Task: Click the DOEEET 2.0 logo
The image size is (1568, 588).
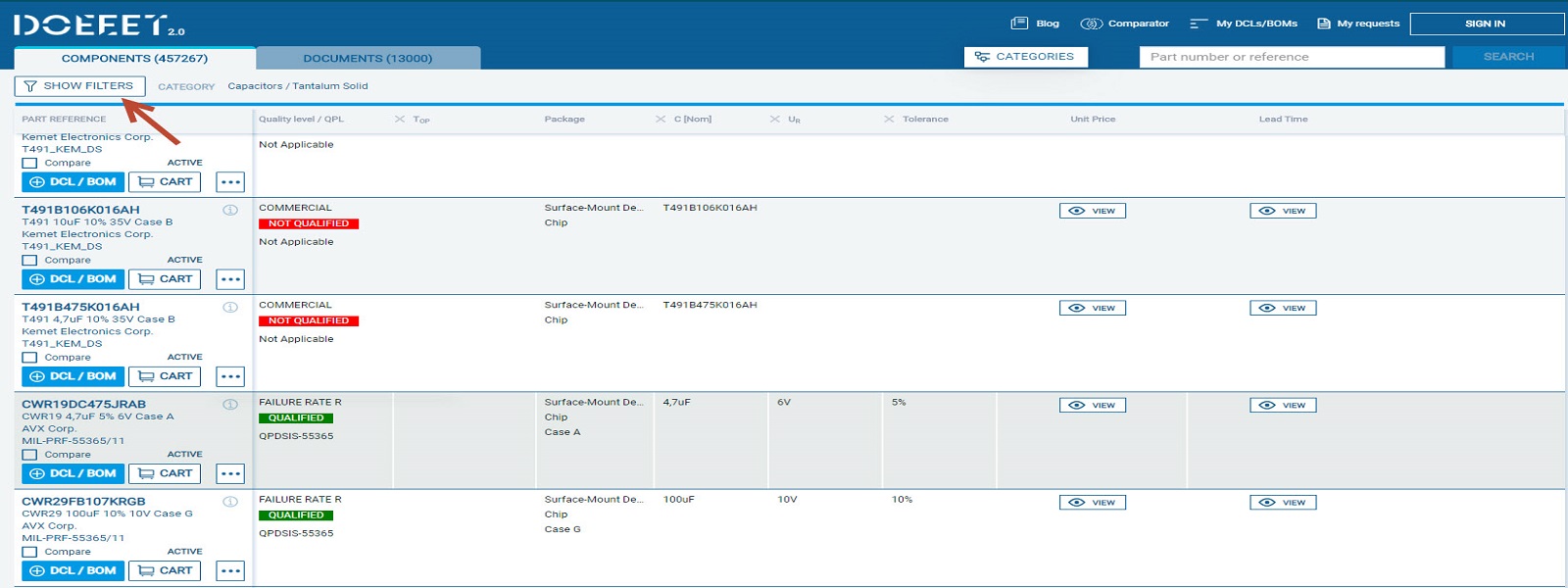Action: click(x=99, y=24)
